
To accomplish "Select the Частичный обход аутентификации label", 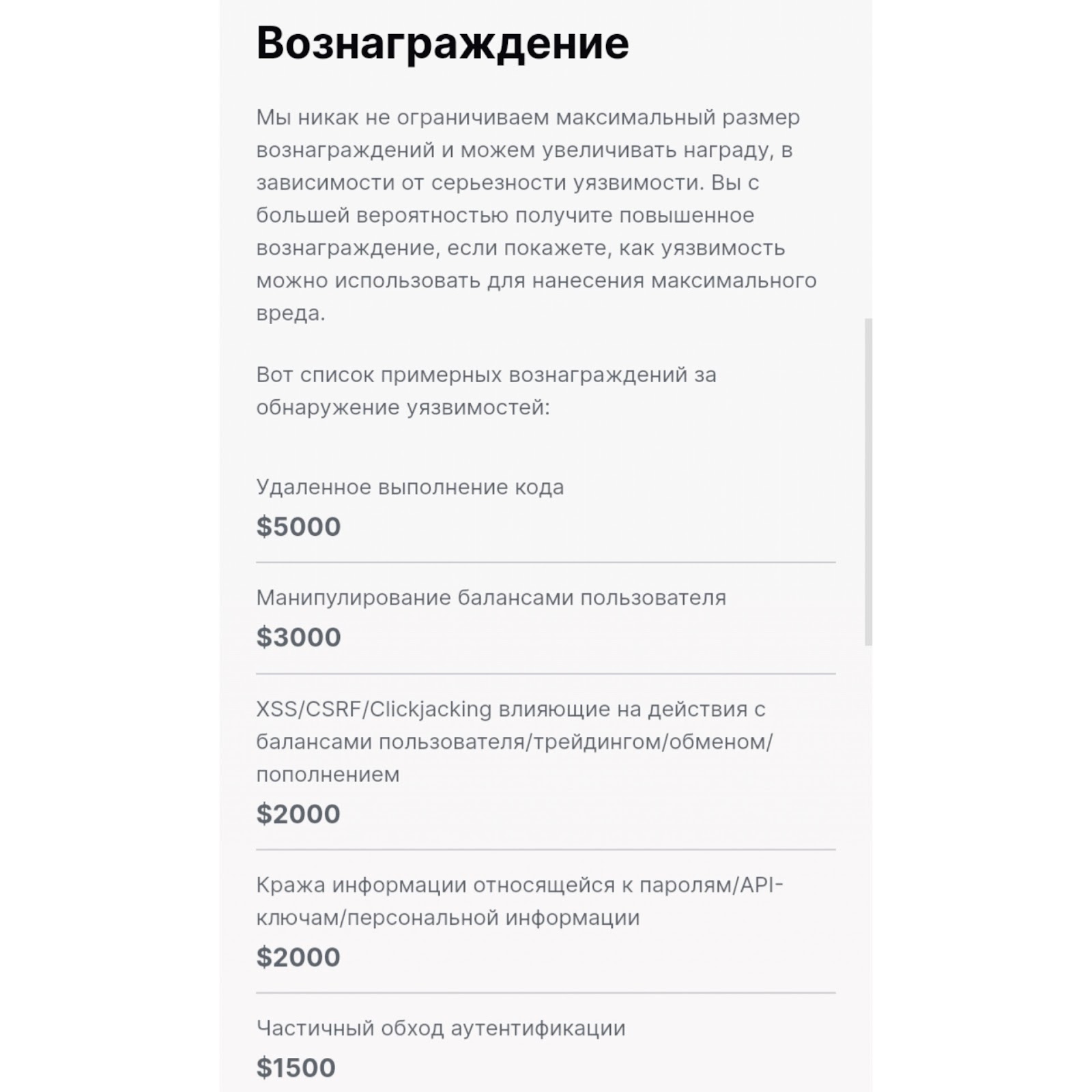I will click(x=441, y=1029).
